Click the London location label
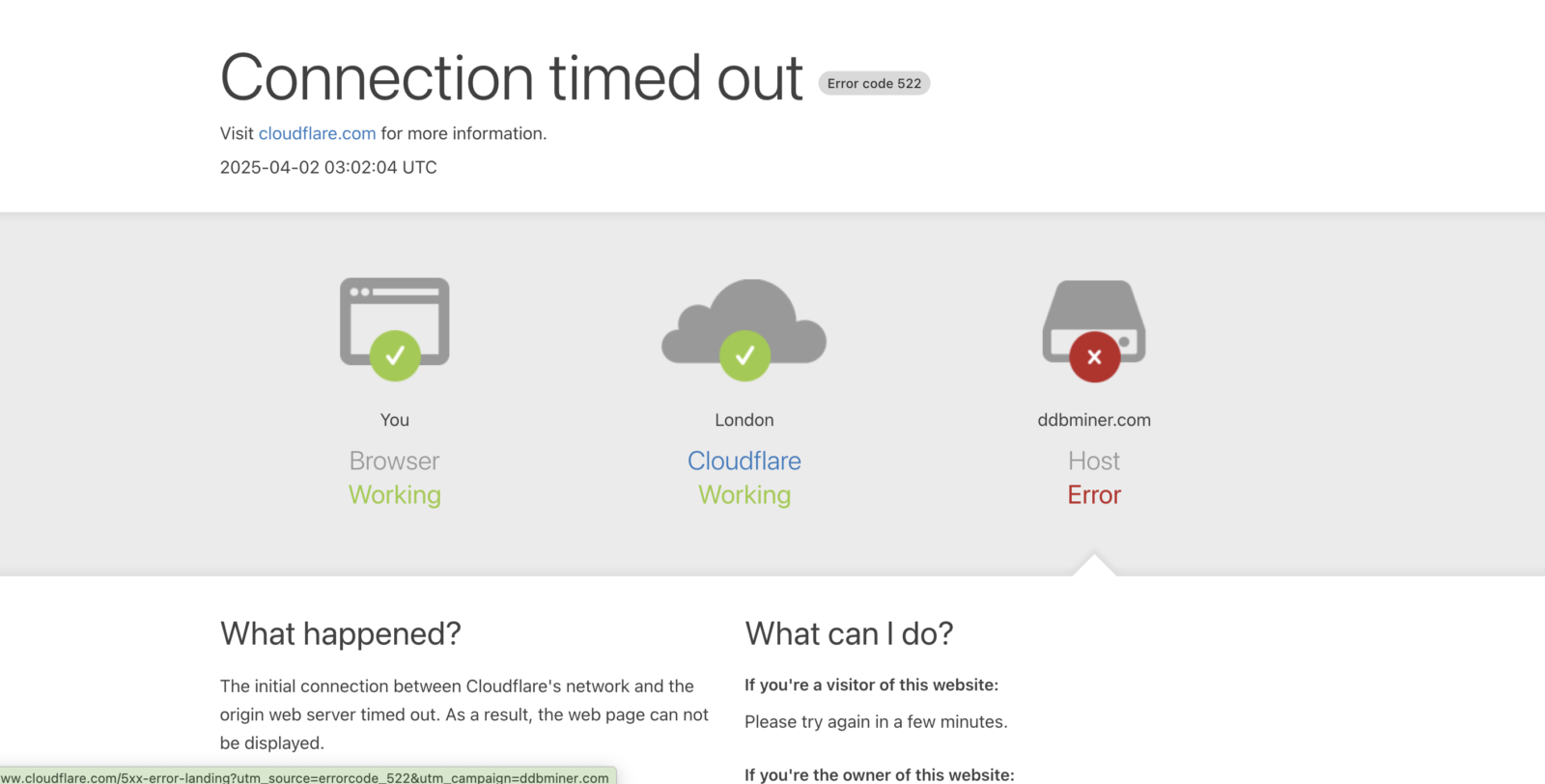The height and width of the screenshot is (784, 1545). [744, 420]
